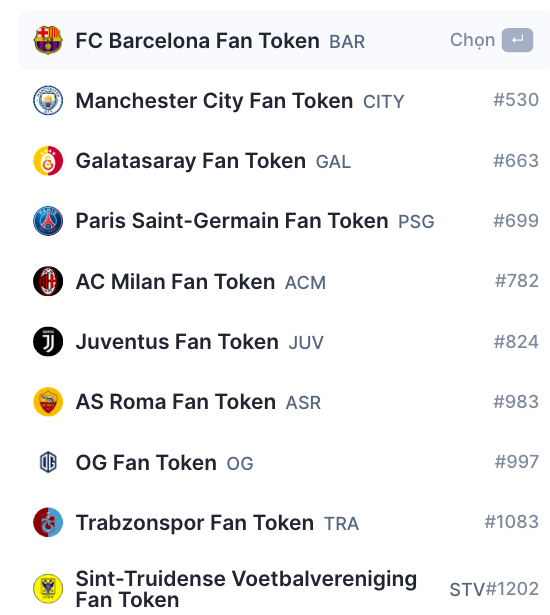Screen dimensions: 550x615
Task: Click the Sint-Truidense yellow crest icon
Action: pyautogui.click(x=48, y=588)
